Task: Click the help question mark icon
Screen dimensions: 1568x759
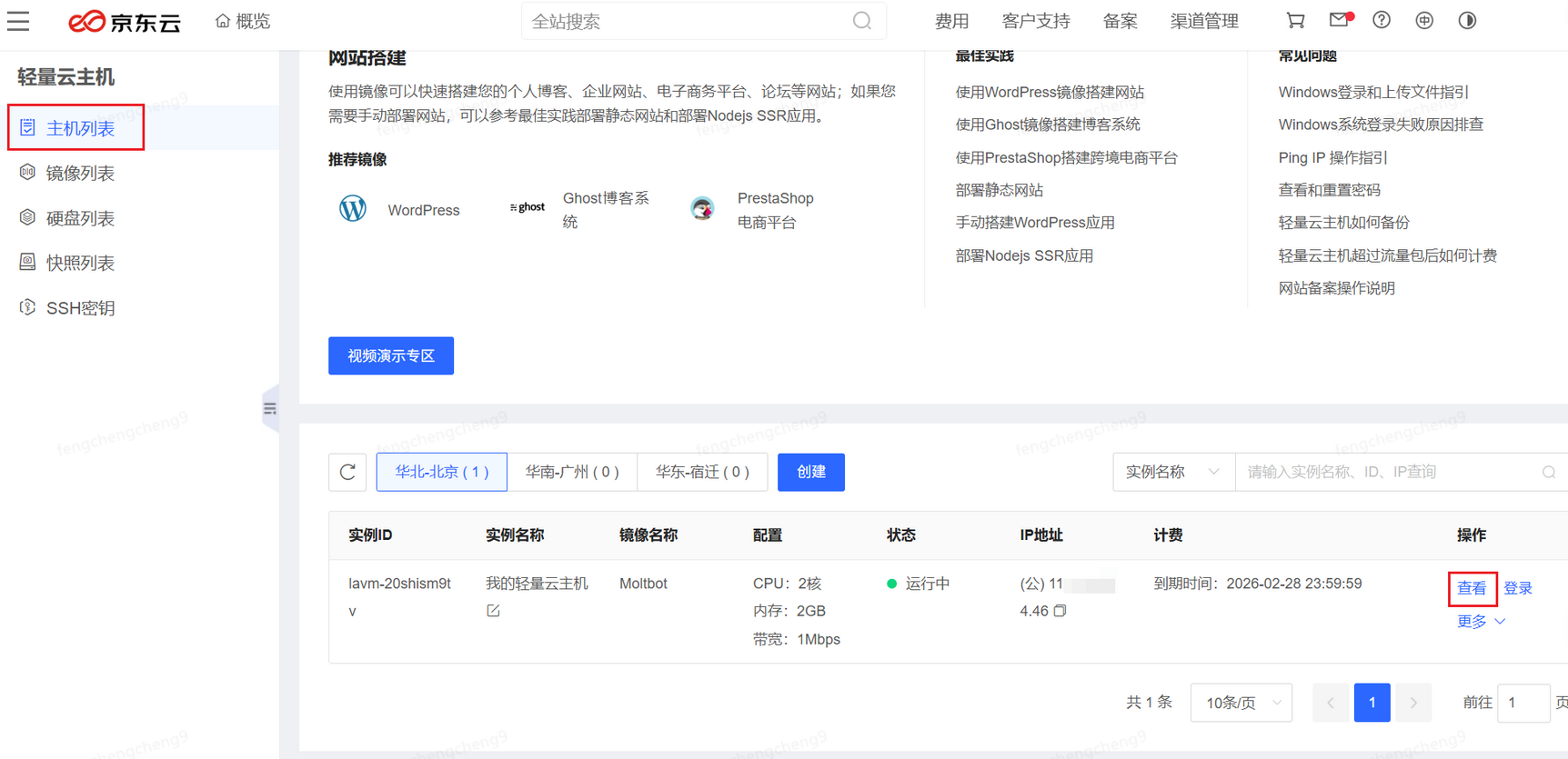Action: coord(1382,20)
